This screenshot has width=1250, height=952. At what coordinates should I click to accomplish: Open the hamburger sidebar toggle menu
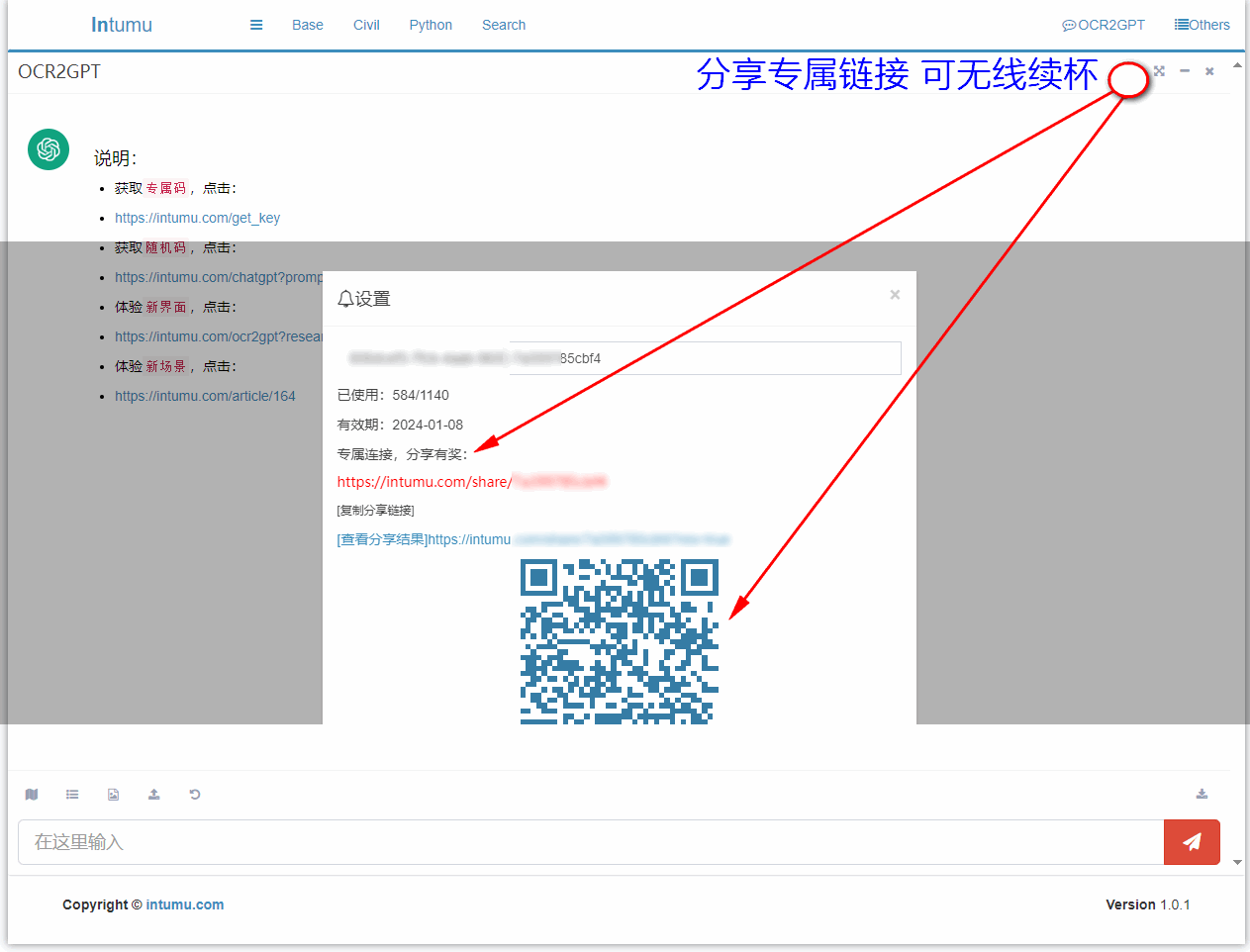pos(256,25)
